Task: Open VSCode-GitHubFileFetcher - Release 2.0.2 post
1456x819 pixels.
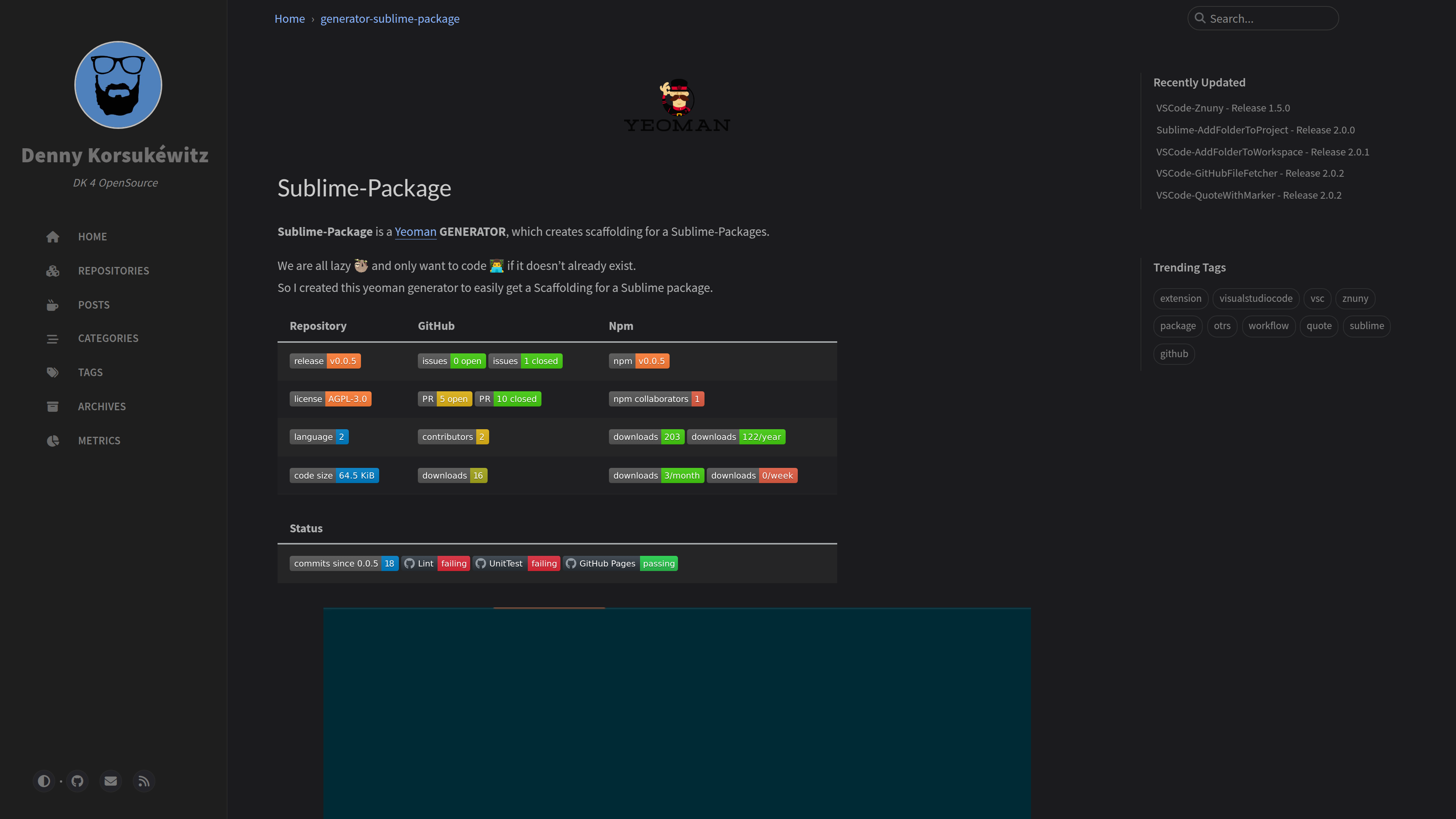Action: (1250, 174)
